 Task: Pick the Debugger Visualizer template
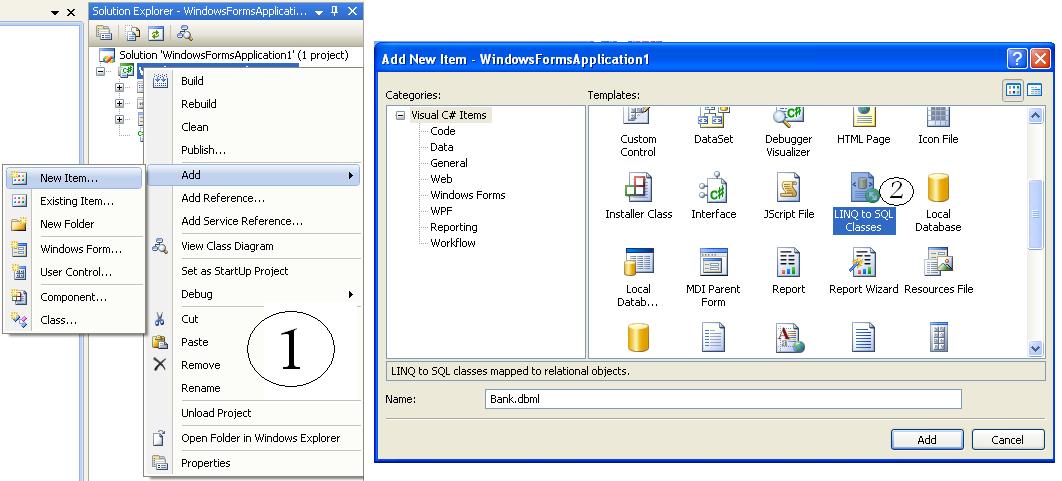click(788, 133)
